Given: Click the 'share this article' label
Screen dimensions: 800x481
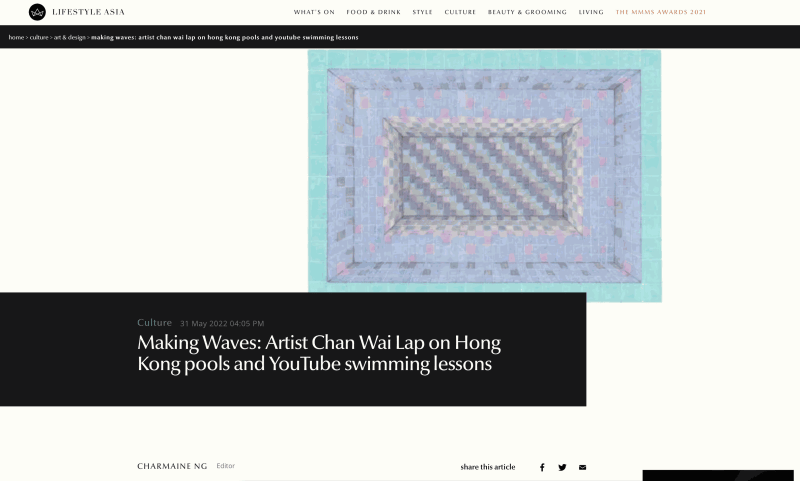Looking at the screenshot, I should click(488, 467).
